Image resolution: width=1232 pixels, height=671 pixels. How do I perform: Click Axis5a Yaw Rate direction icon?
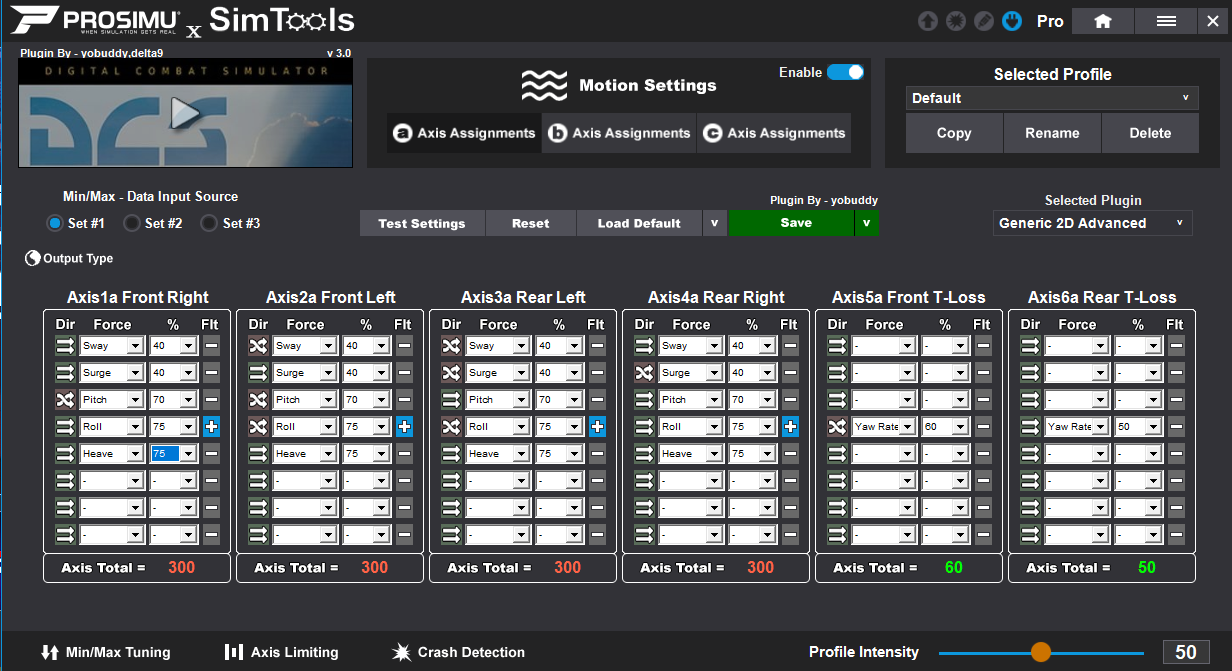pos(837,426)
